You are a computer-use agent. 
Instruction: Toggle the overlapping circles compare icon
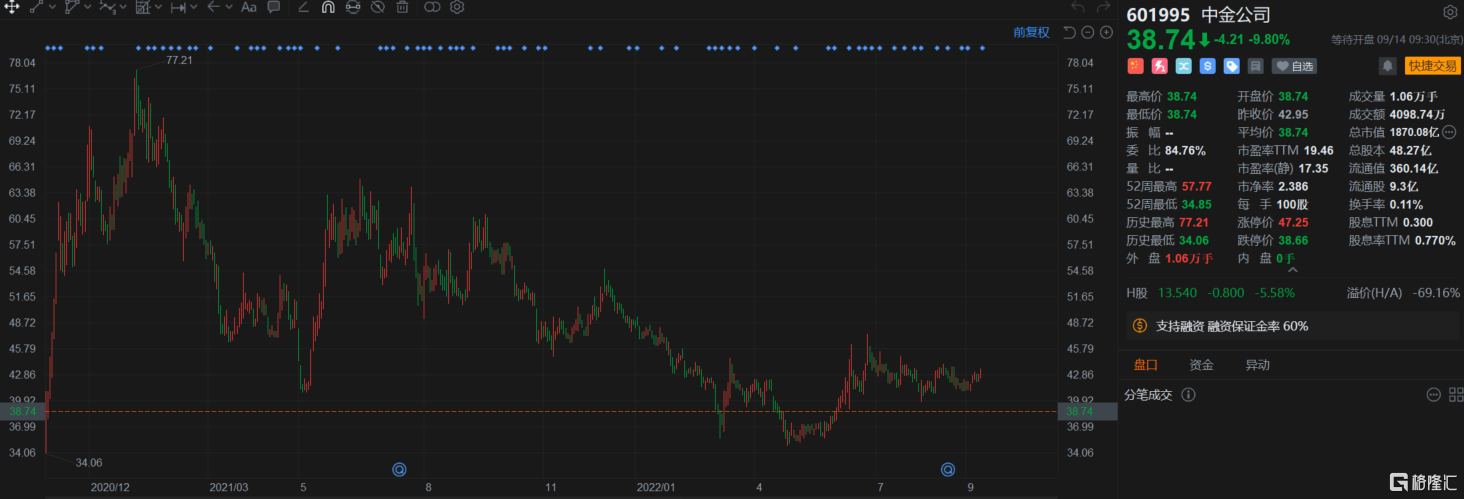point(432,7)
